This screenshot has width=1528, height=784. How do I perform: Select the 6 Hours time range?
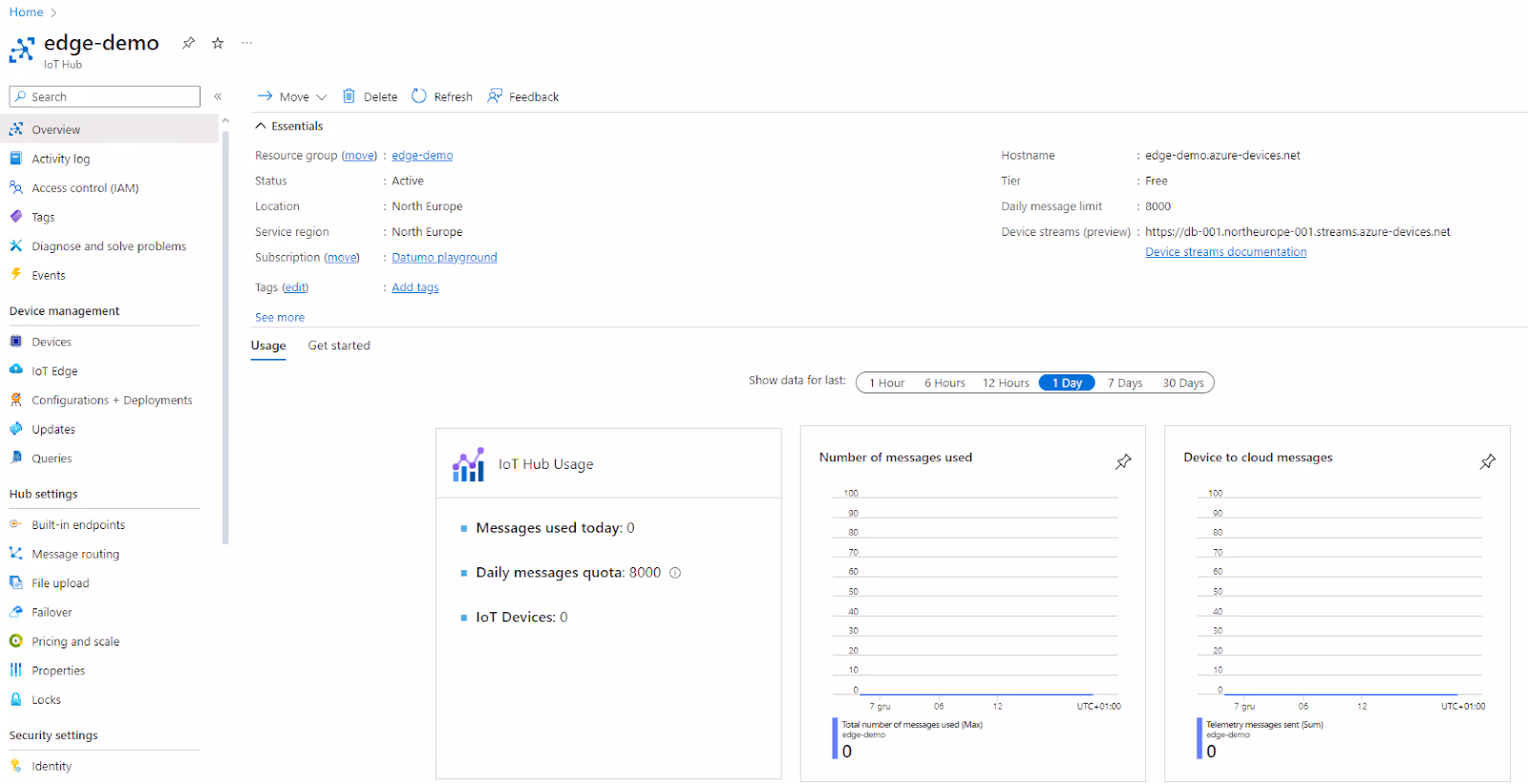point(944,383)
